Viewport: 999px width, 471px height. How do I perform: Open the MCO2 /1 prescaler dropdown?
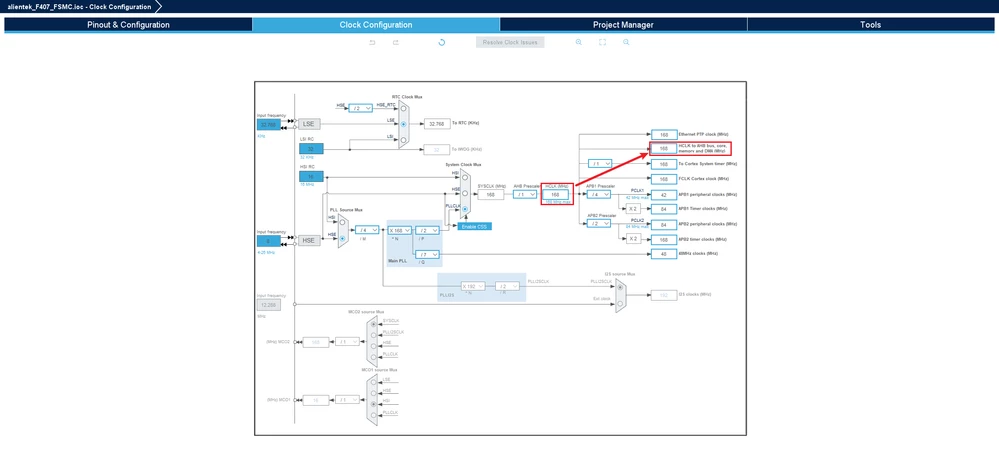[348, 342]
